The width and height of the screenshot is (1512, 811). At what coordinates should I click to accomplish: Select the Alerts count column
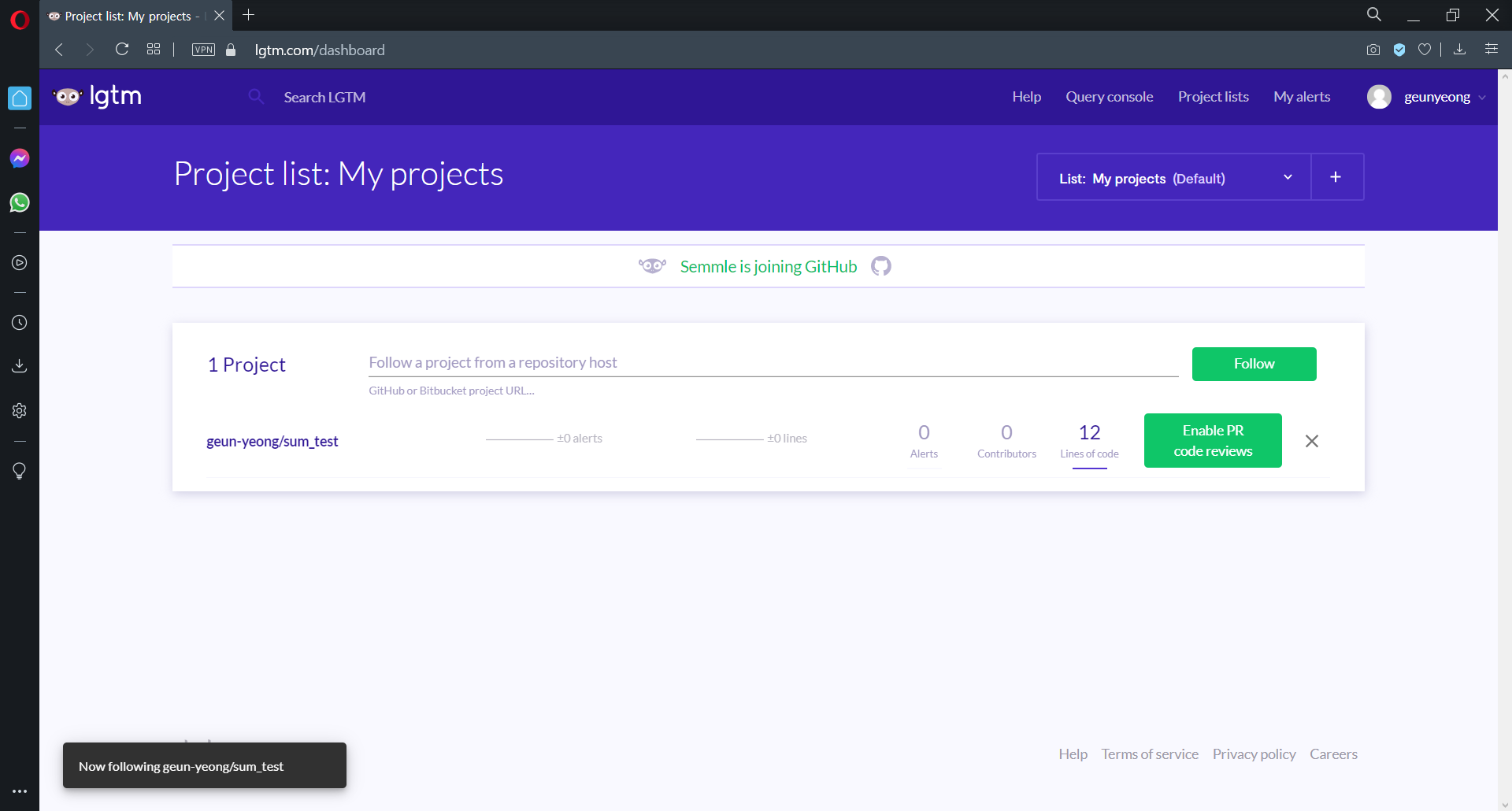924,441
